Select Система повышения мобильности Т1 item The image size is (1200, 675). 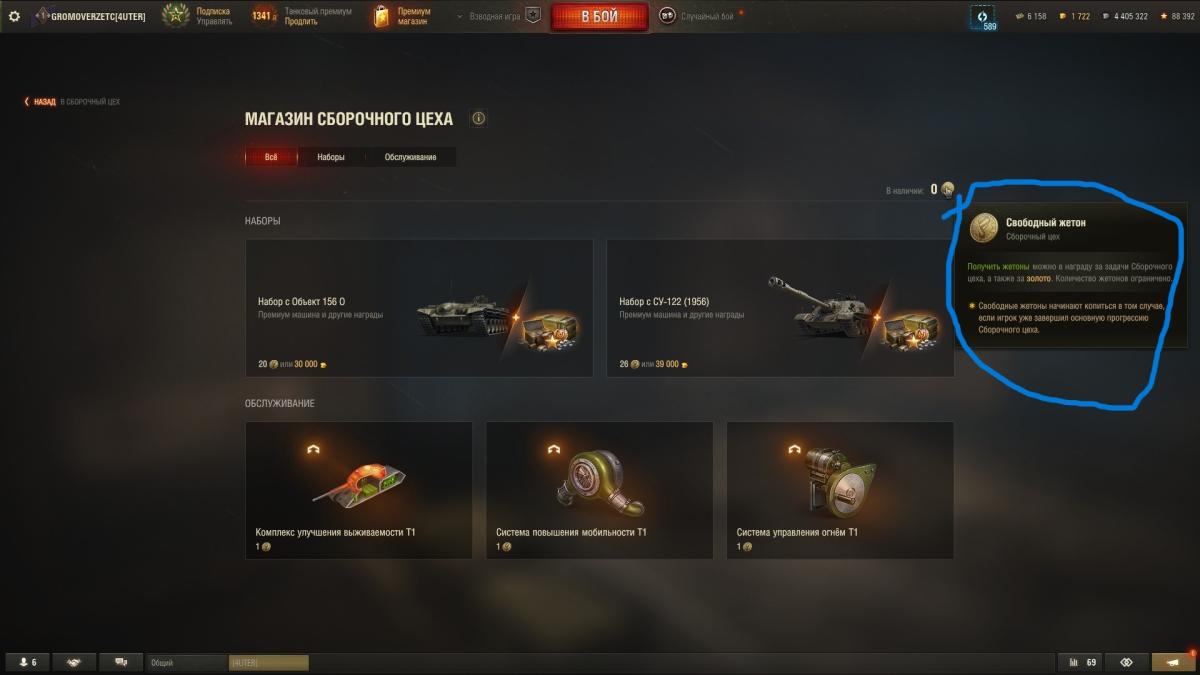(600, 490)
